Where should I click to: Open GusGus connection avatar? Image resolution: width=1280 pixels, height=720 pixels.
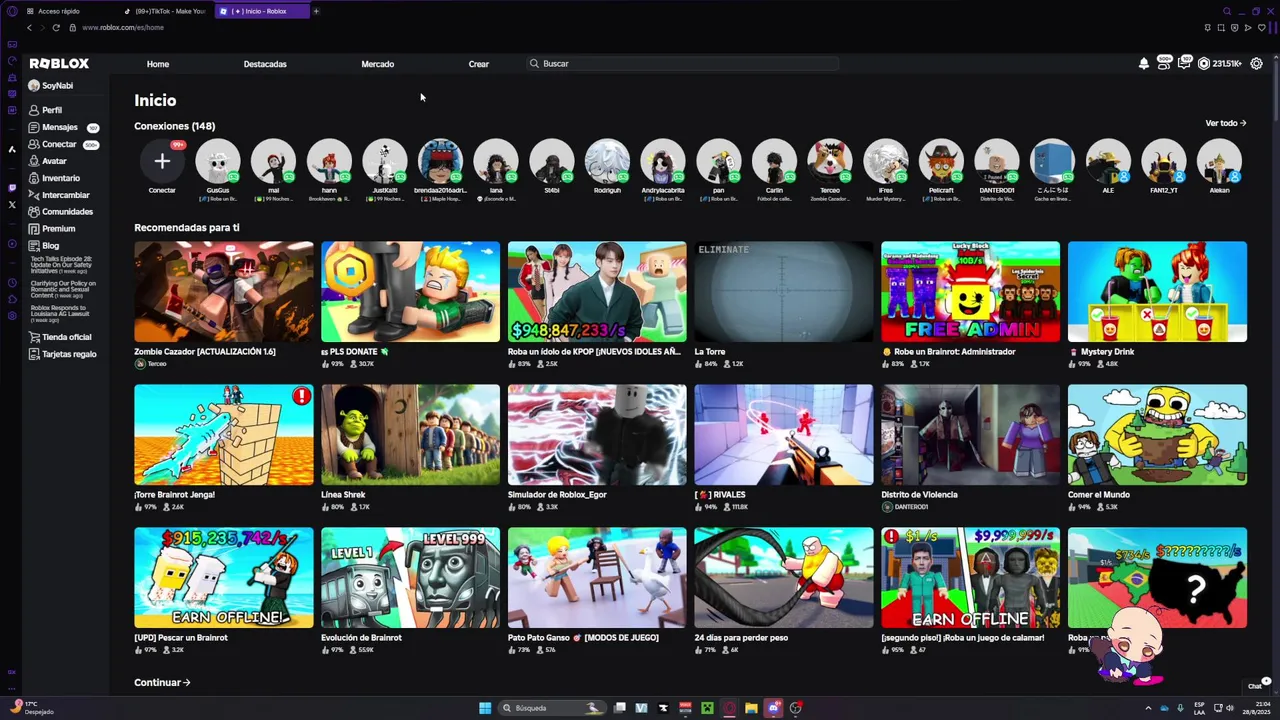218,161
